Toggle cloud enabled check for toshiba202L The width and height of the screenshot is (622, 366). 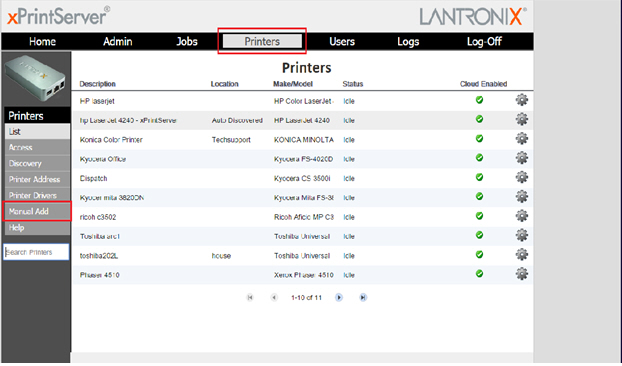(480, 254)
